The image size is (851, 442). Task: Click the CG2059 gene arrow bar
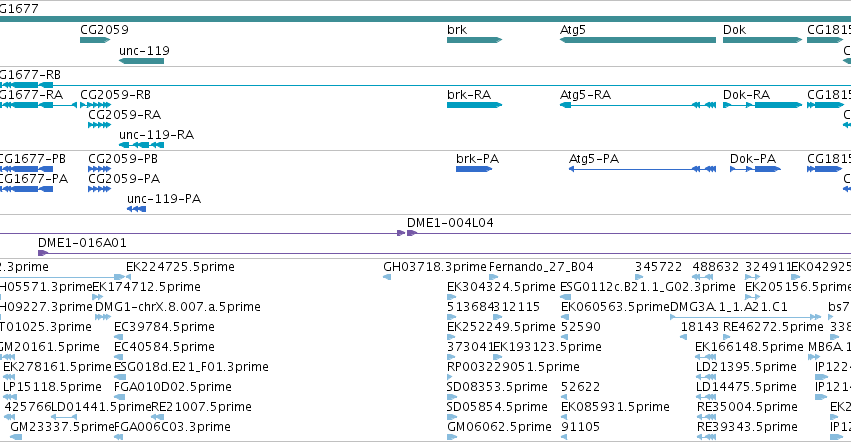[95, 40]
